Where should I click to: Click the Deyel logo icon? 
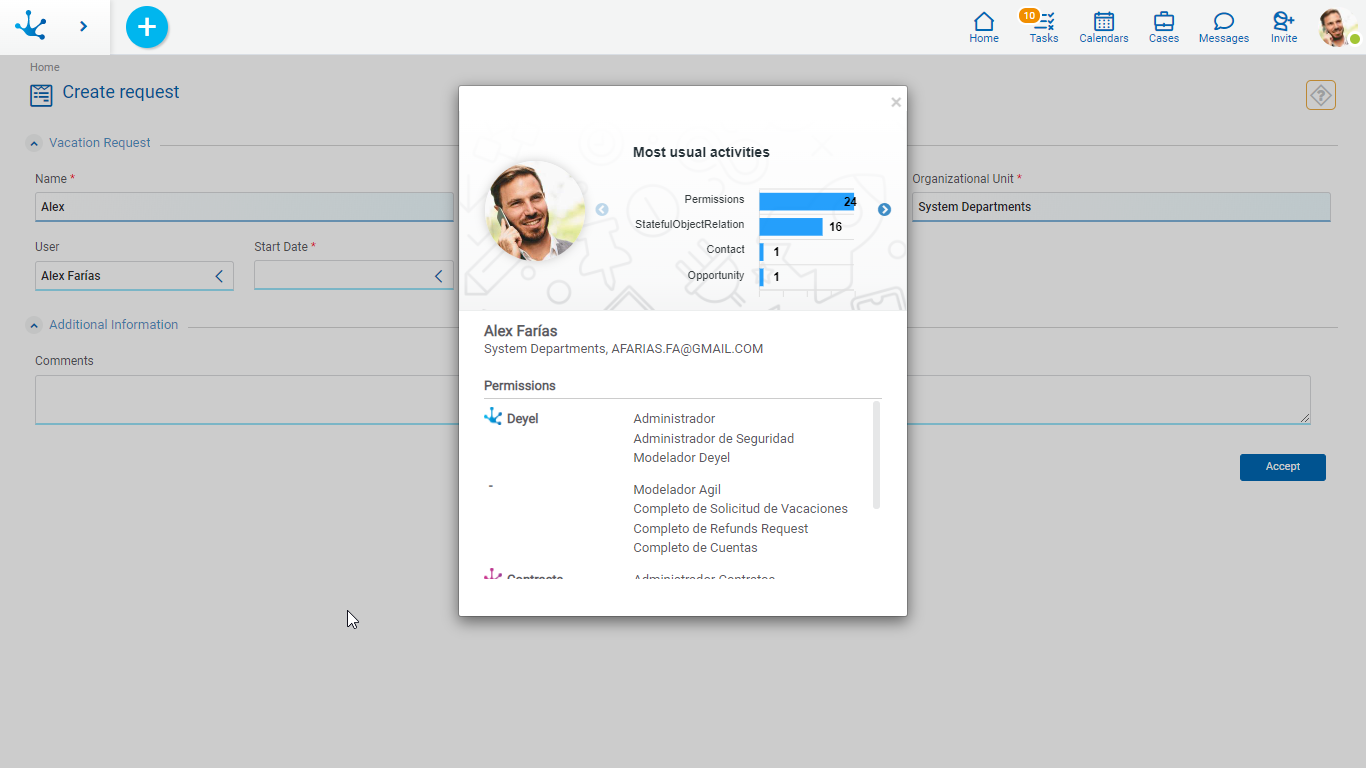(31, 26)
